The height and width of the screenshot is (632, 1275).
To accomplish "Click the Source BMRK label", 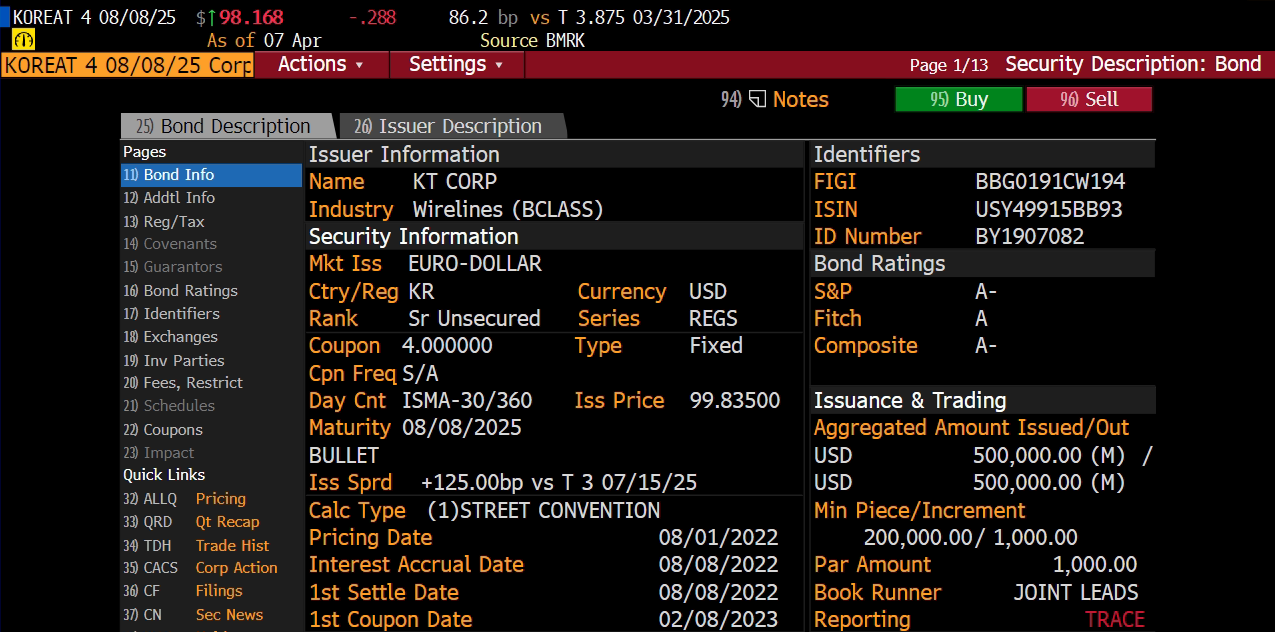I will [532, 41].
